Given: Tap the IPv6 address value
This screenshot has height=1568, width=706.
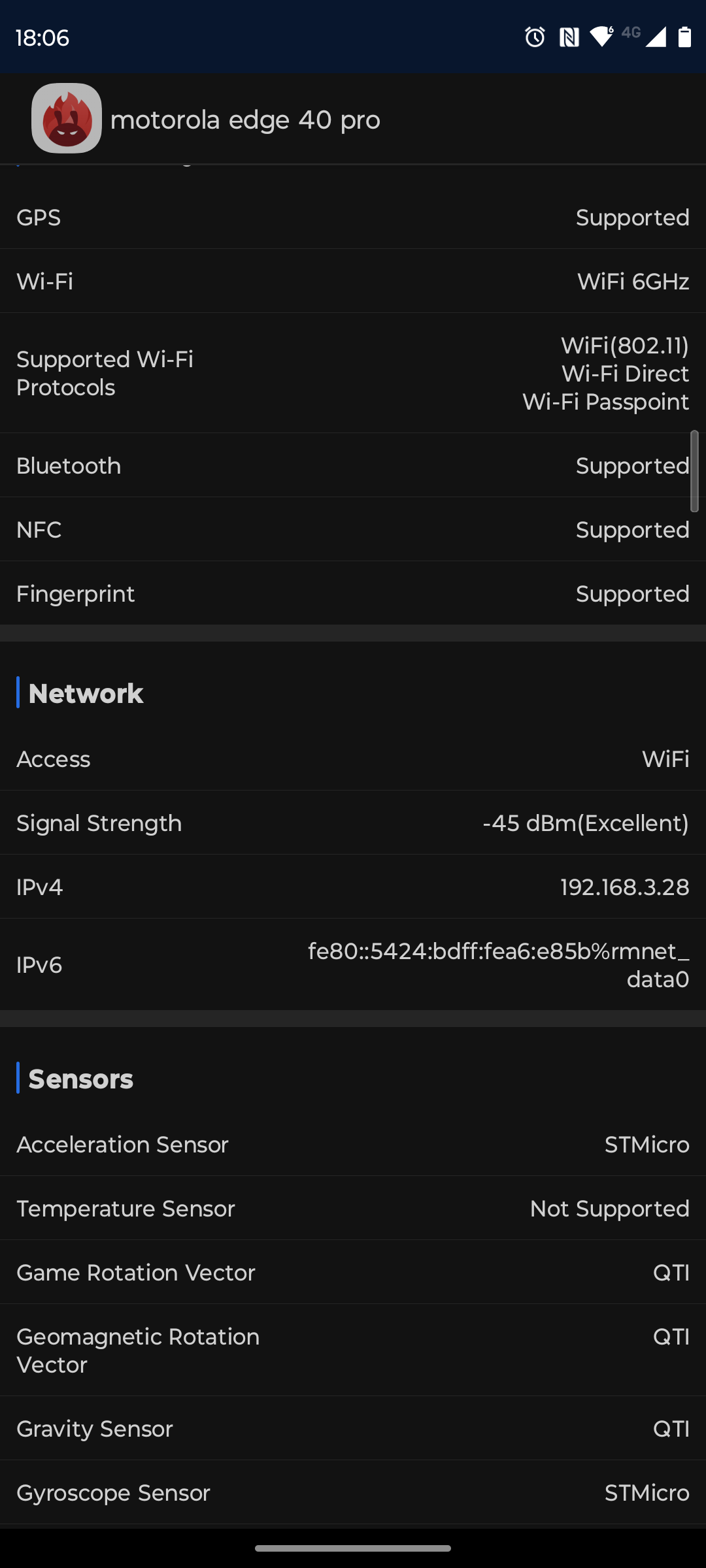Looking at the screenshot, I should [x=498, y=965].
